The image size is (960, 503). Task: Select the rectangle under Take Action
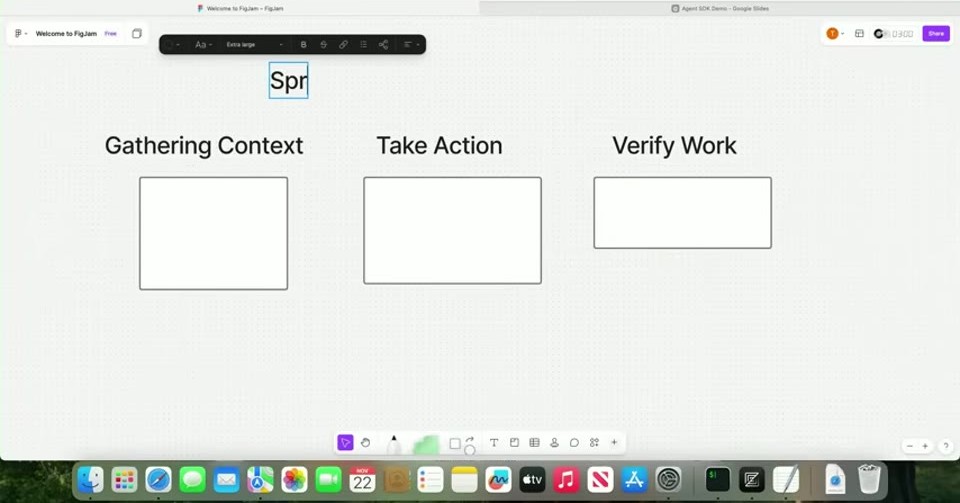pos(452,231)
